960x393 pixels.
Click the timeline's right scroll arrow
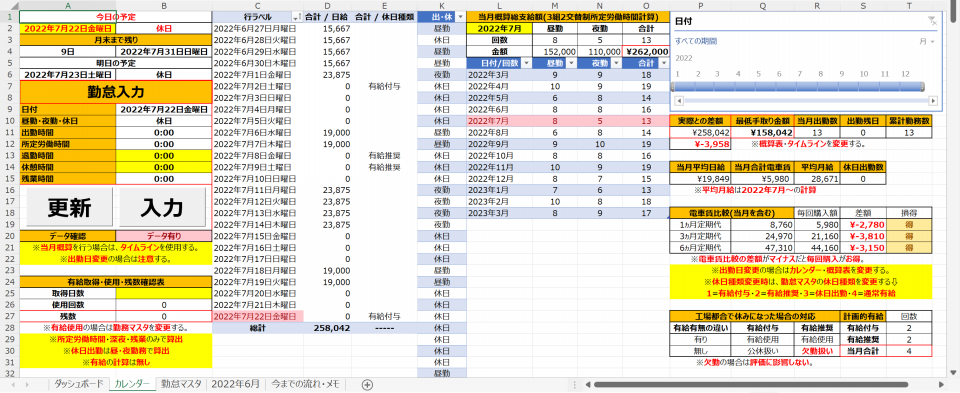(933, 101)
